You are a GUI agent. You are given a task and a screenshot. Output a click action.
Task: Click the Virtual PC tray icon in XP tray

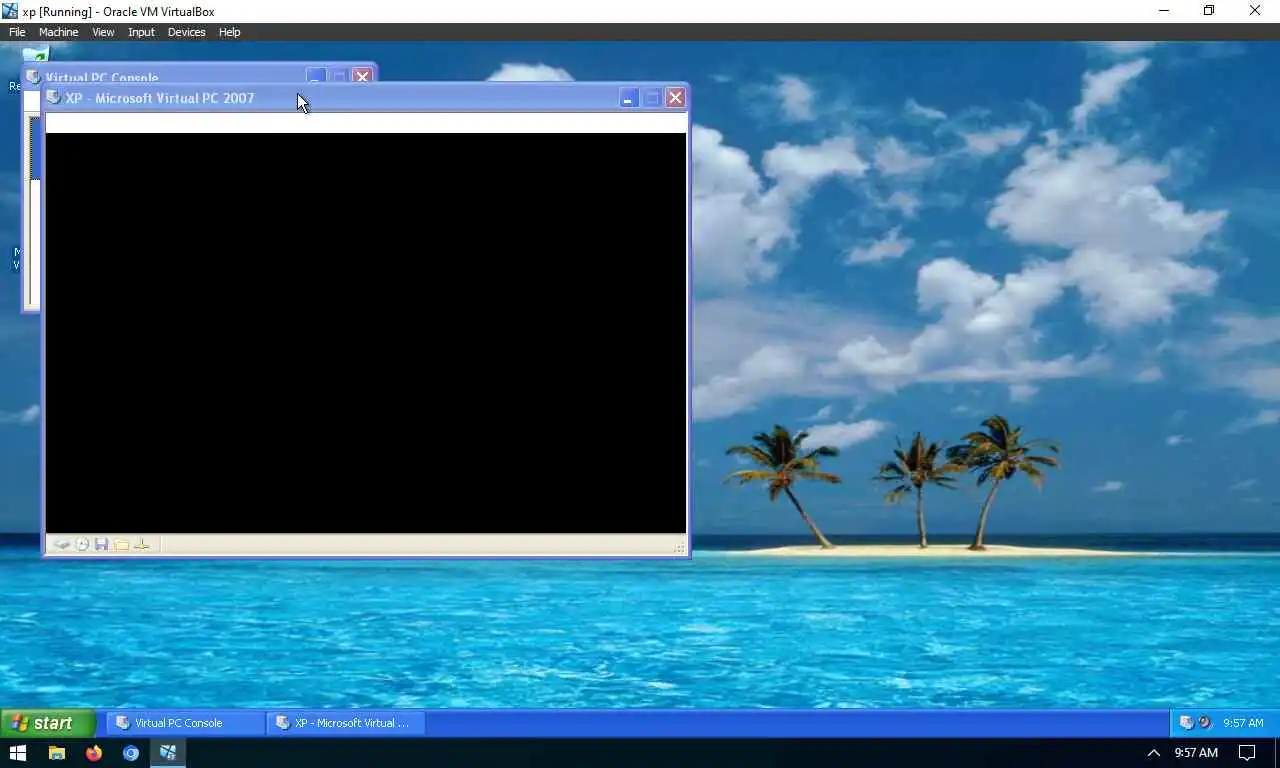click(x=1186, y=723)
